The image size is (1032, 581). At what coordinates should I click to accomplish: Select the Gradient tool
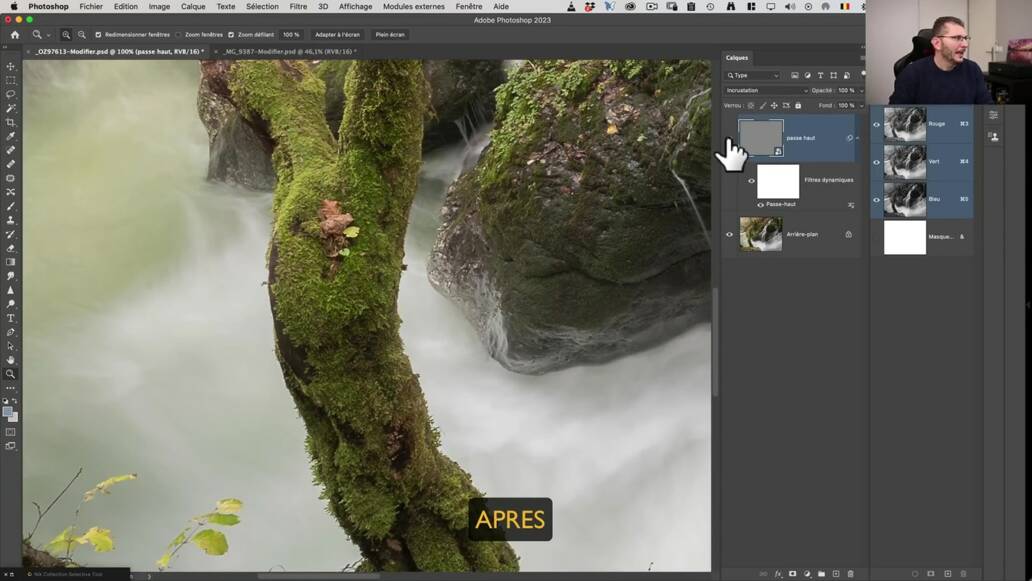(x=11, y=262)
